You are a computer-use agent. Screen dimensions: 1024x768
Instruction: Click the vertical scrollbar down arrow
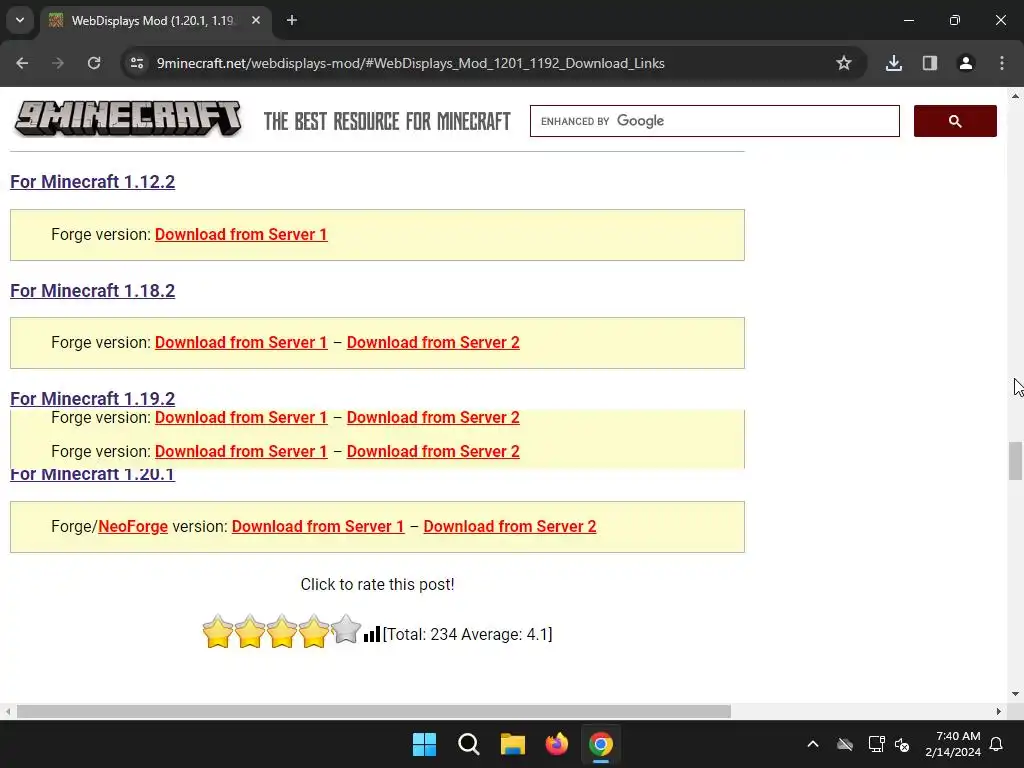(x=1015, y=694)
